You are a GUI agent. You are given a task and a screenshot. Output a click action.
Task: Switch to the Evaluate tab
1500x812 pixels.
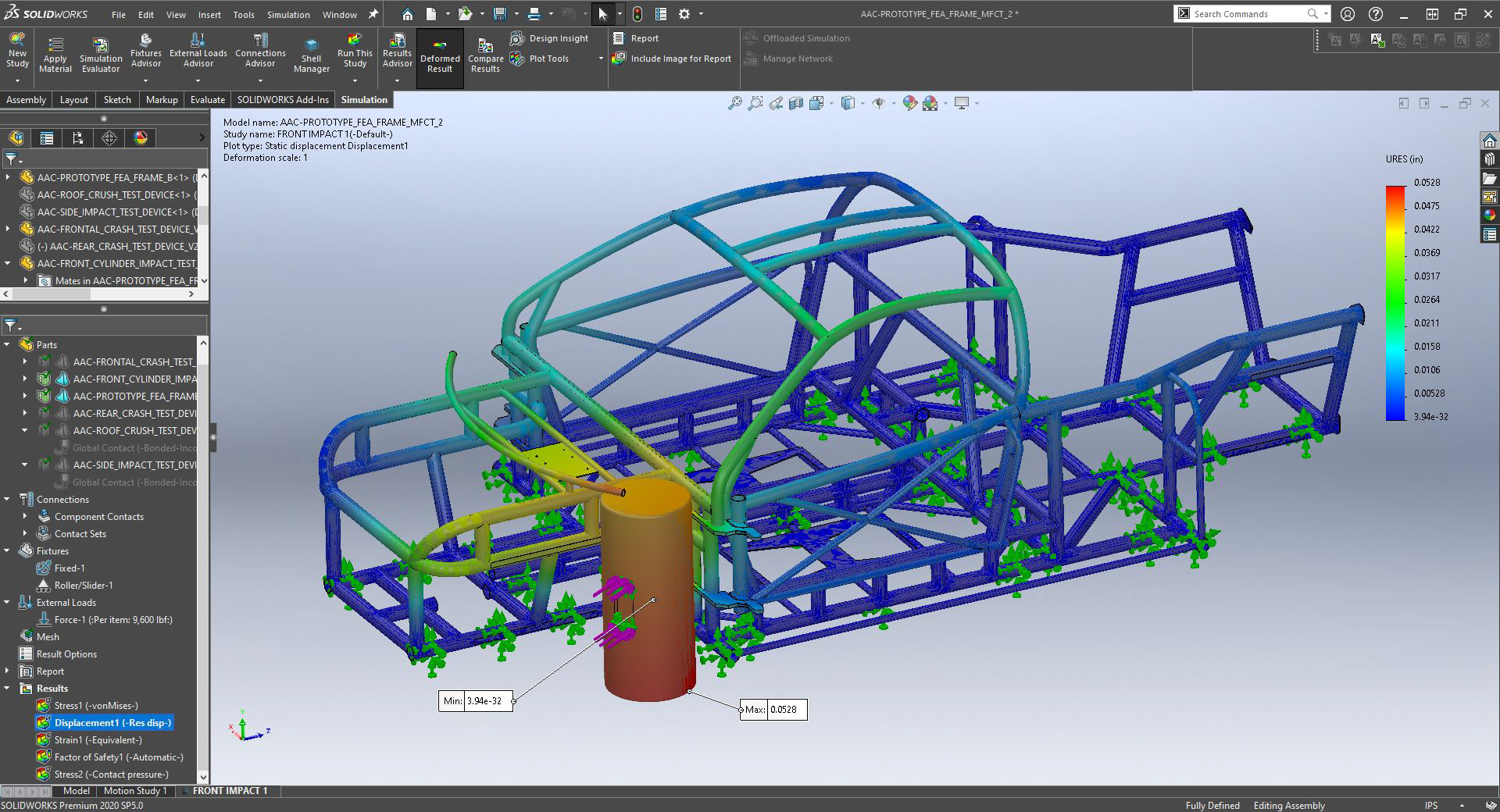[208, 100]
